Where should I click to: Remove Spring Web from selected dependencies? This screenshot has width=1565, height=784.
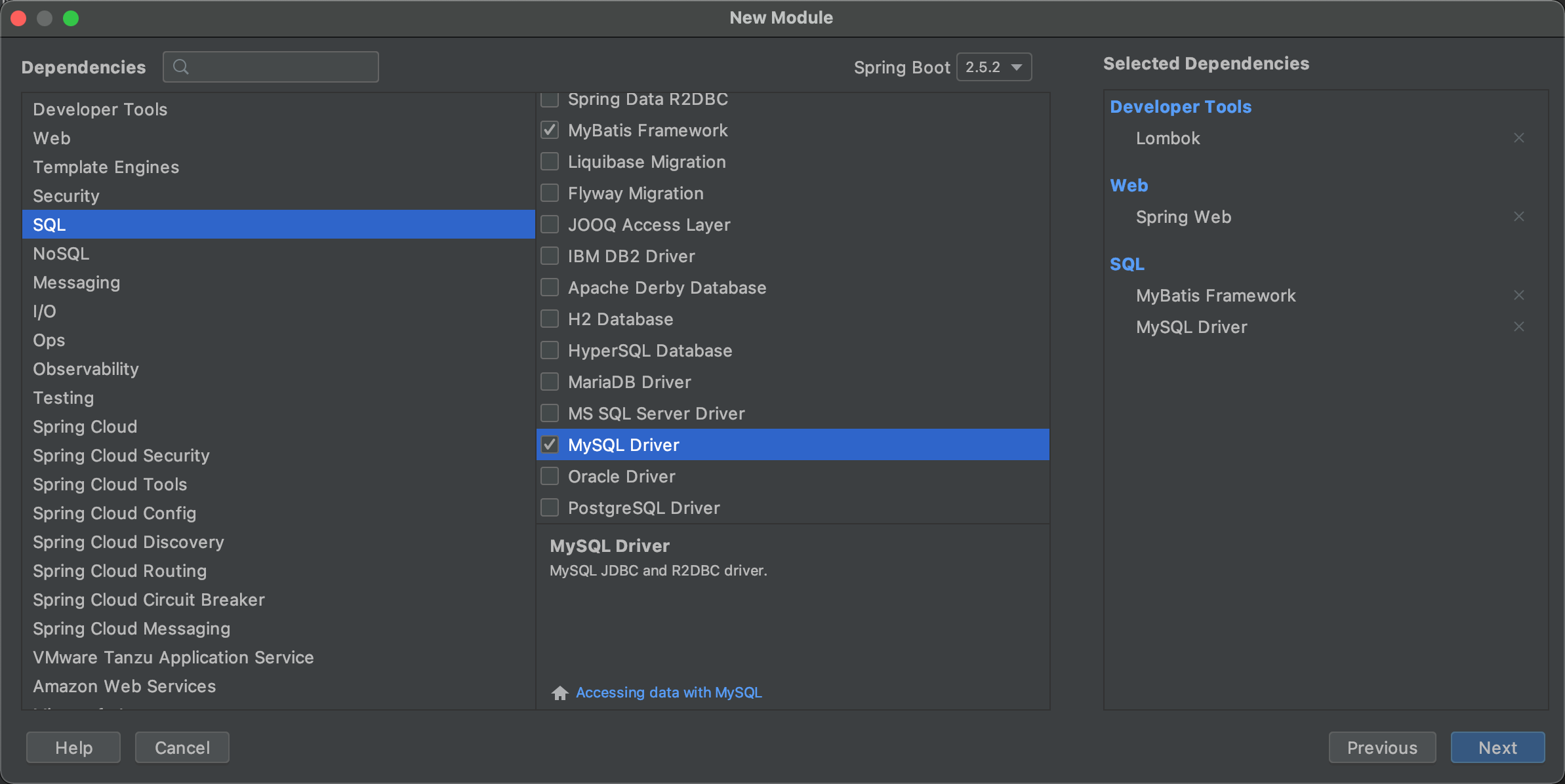[1518, 216]
